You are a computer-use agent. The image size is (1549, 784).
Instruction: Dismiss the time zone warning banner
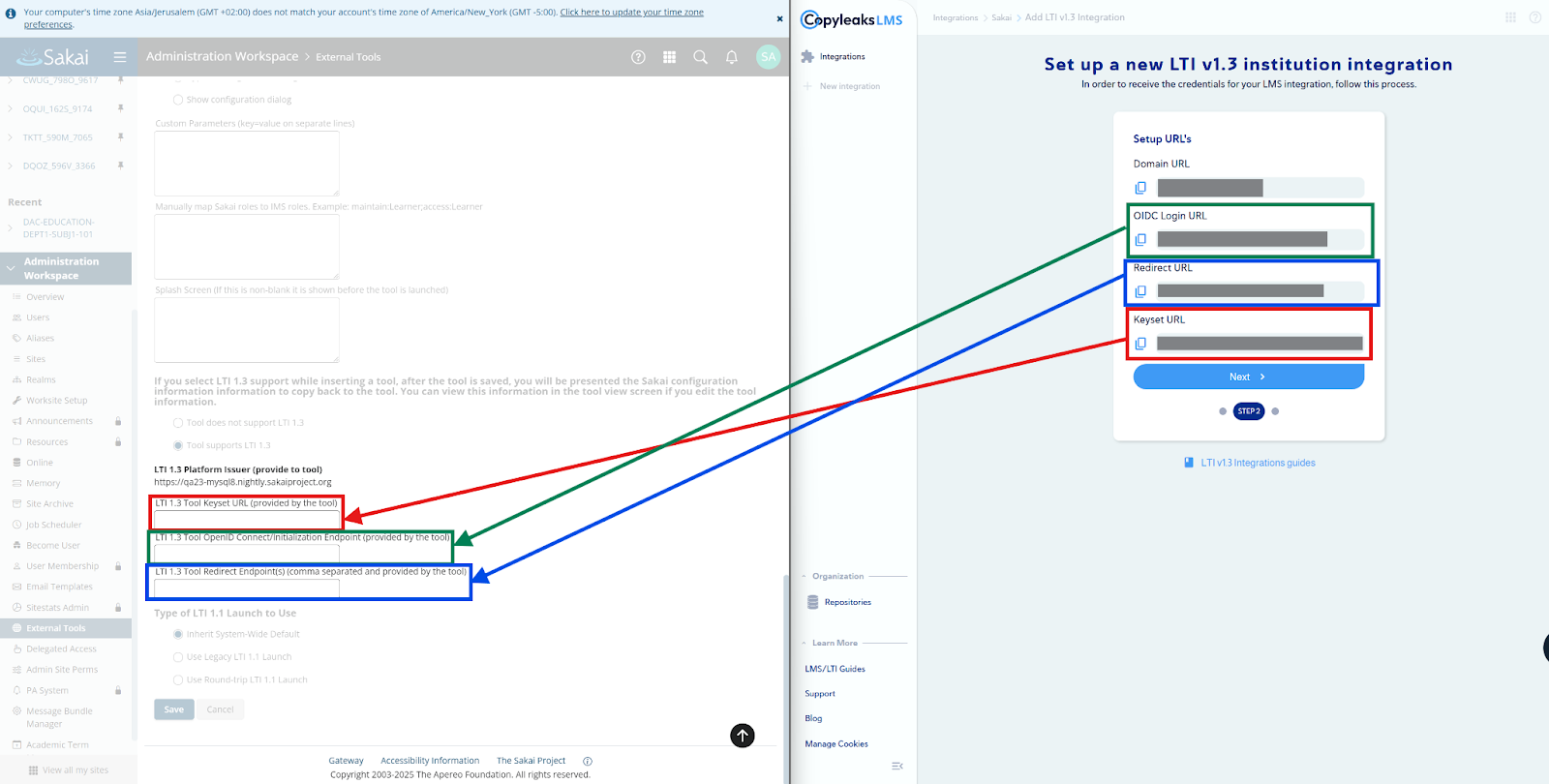pyautogui.click(x=779, y=18)
